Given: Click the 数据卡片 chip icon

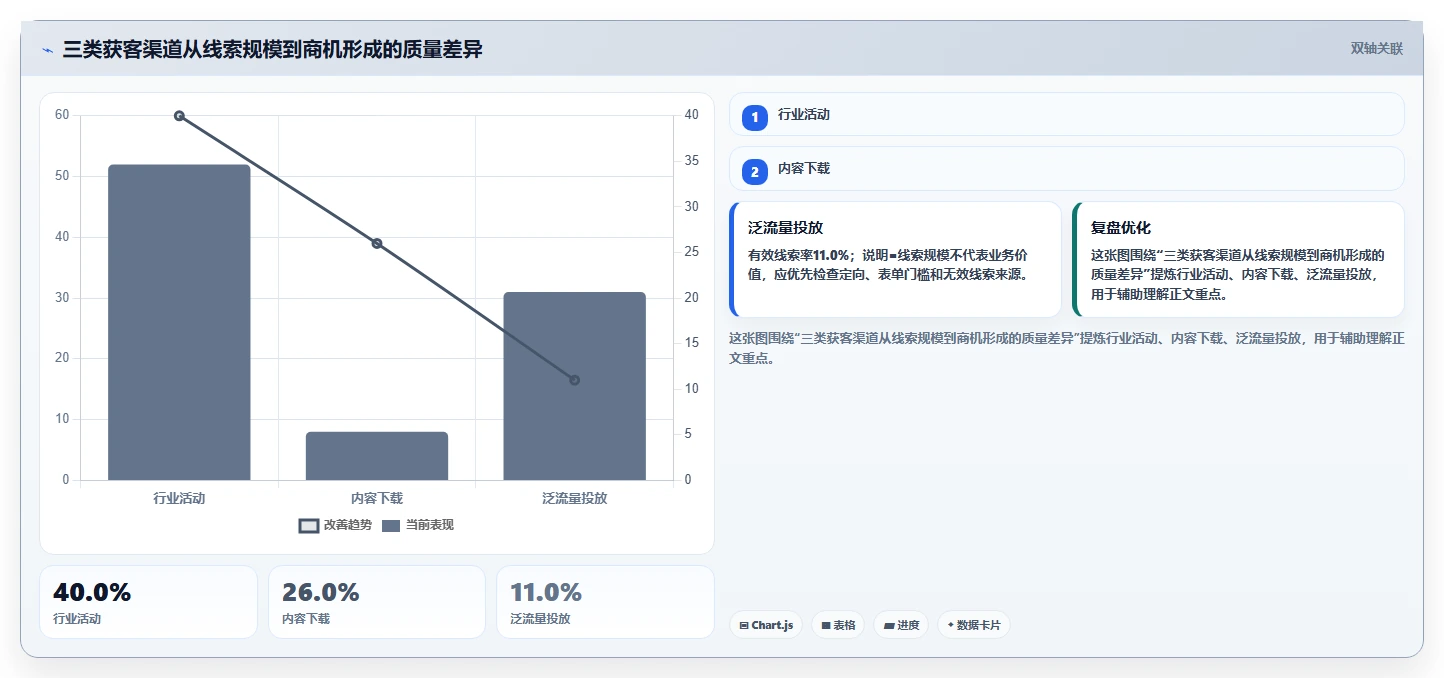Looking at the screenshot, I should pyautogui.click(x=951, y=626).
